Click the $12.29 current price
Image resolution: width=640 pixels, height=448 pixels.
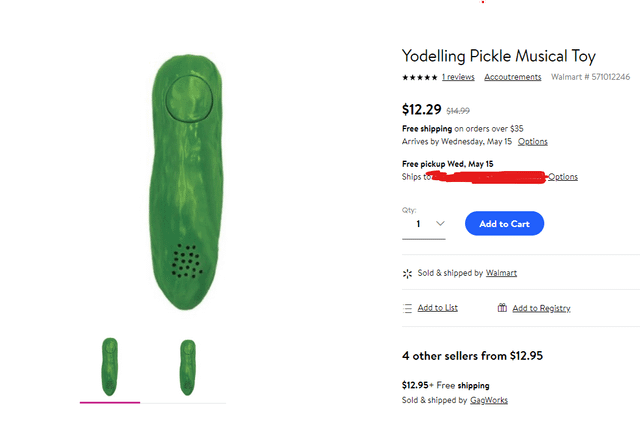(x=421, y=110)
